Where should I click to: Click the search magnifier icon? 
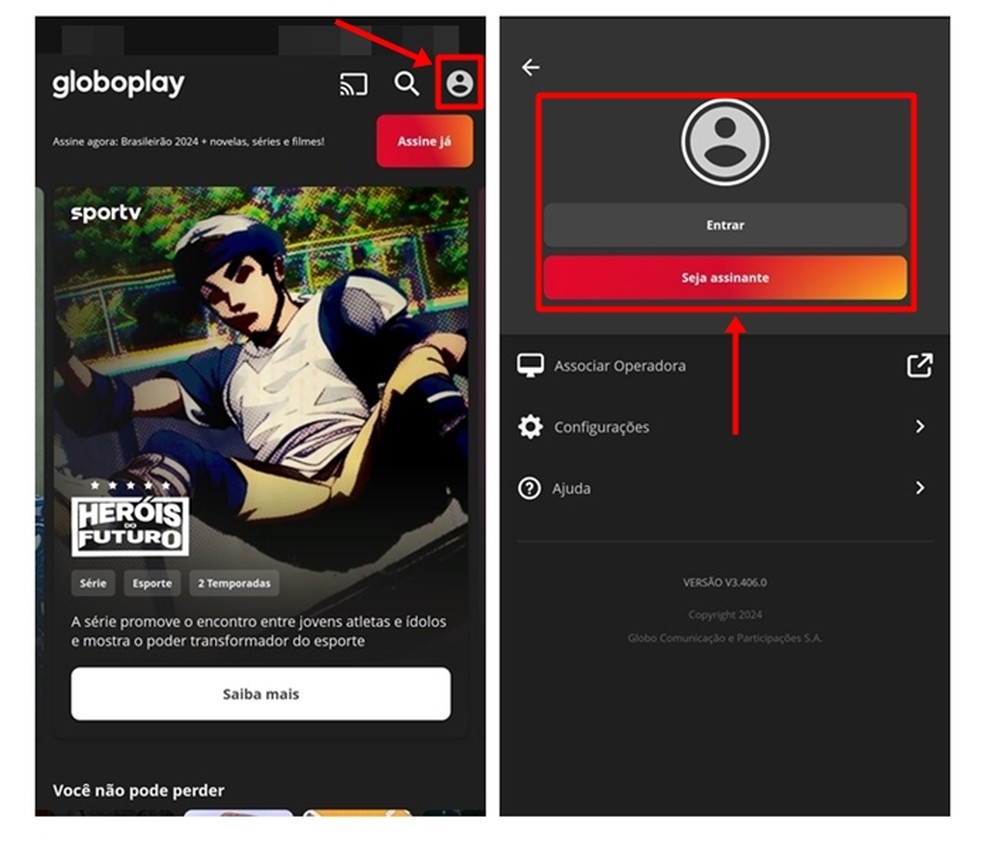coord(407,85)
